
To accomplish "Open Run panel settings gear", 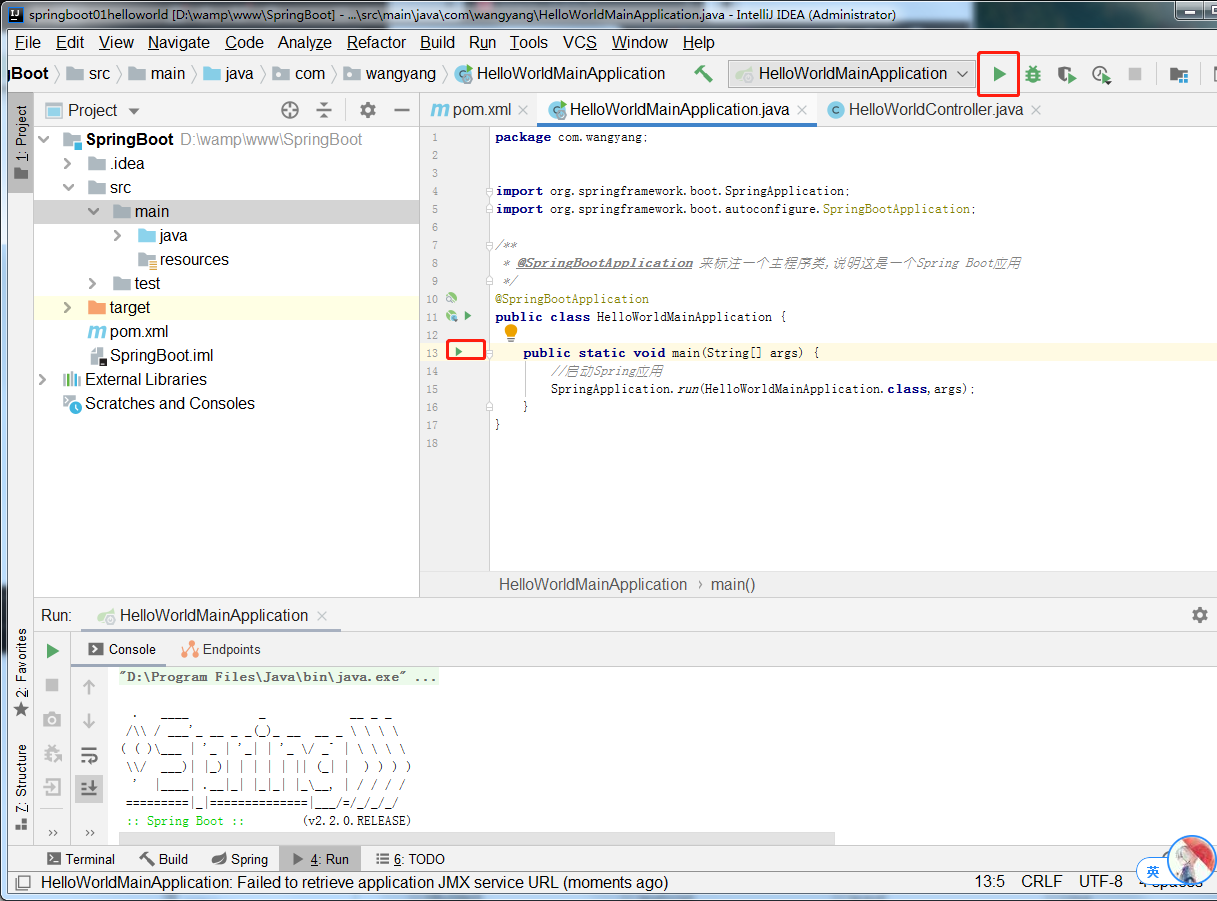I will tap(1200, 615).
